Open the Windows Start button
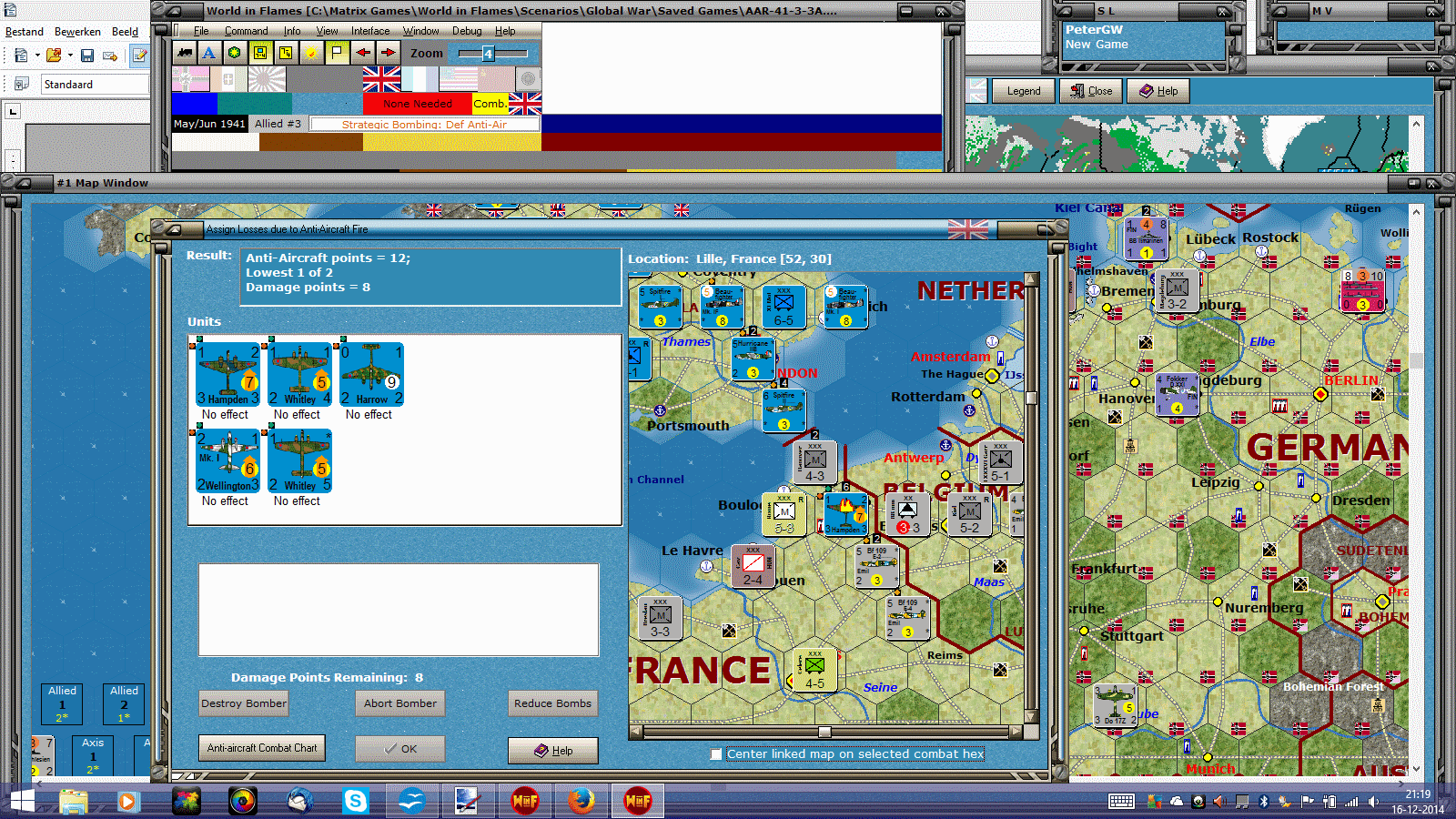Viewport: 1456px width, 819px height. tap(22, 801)
